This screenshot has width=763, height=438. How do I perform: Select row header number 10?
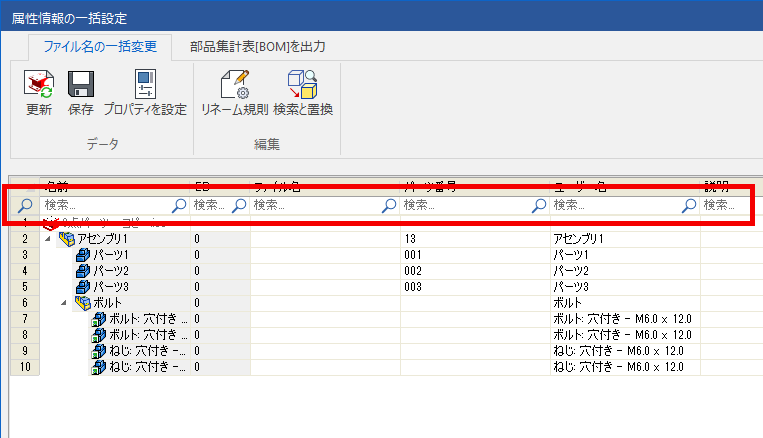click(25, 367)
